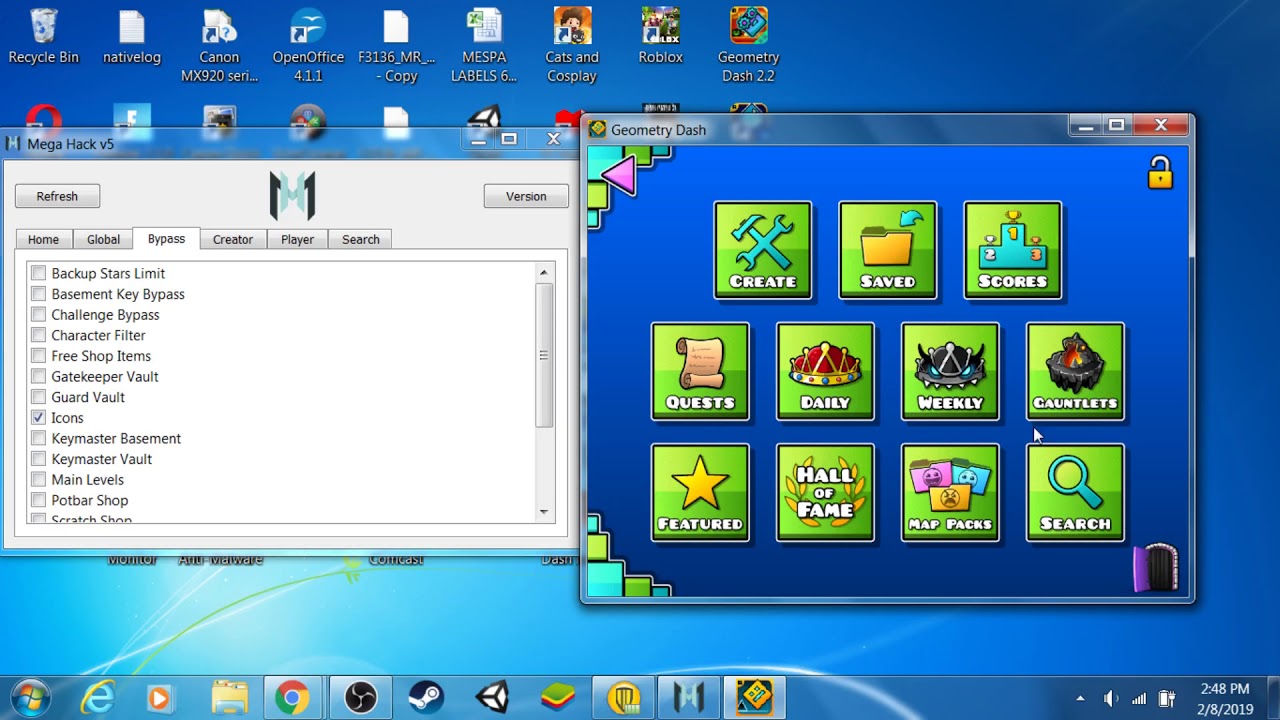Enable Free Shop Items checkbox

38,356
